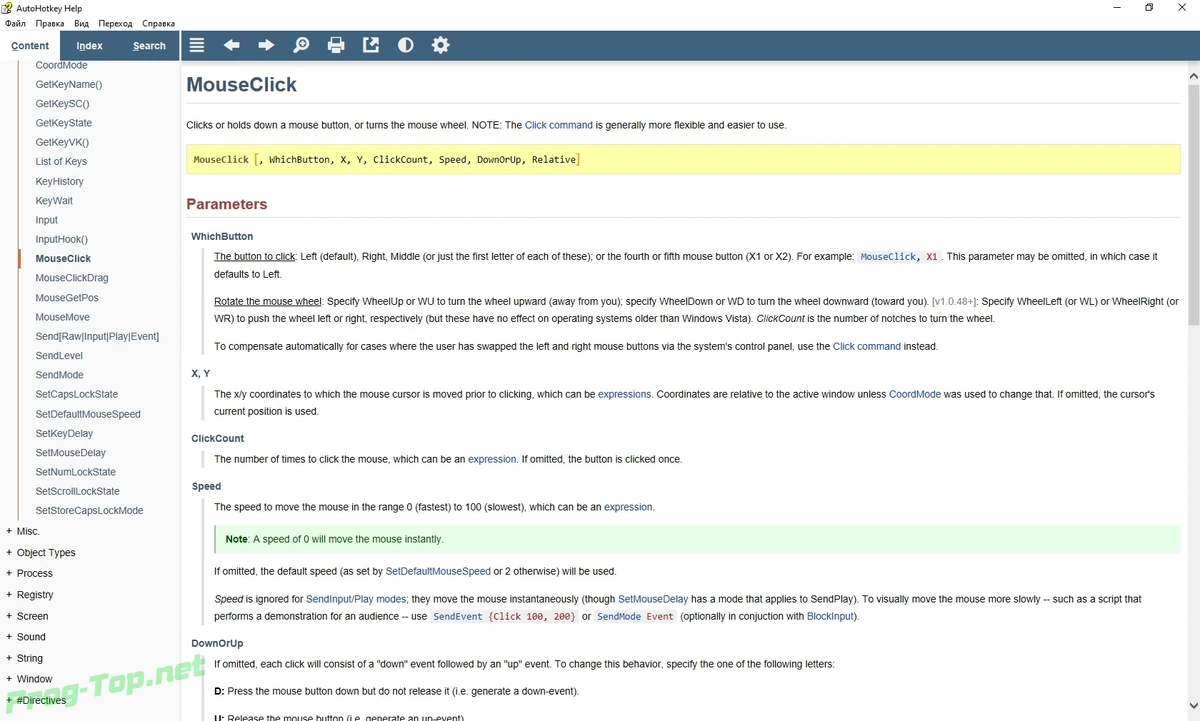
Task: Click the scrollbar up arrow
Action: click(1193, 76)
